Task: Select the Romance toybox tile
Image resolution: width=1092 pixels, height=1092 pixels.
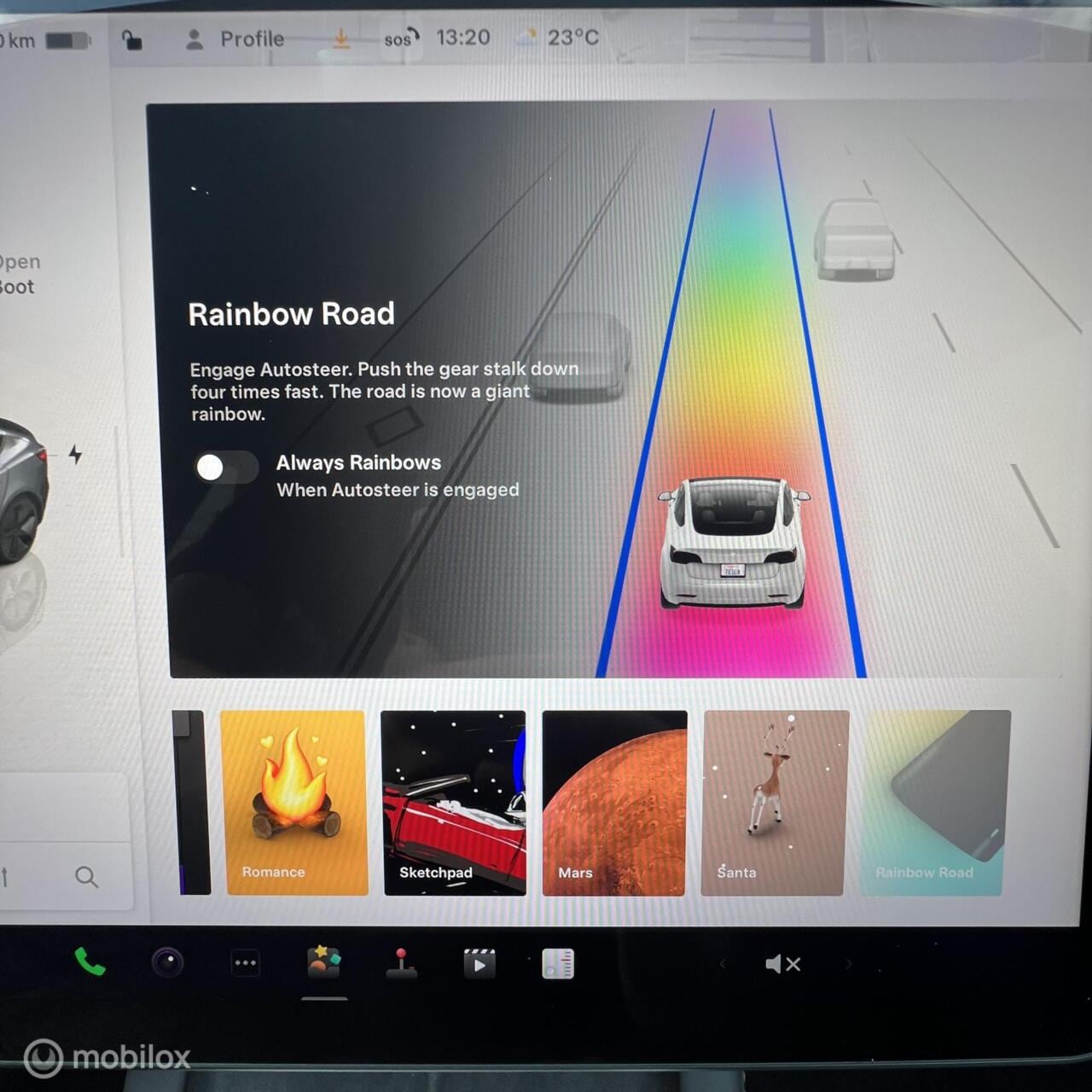Action: (295, 803)
